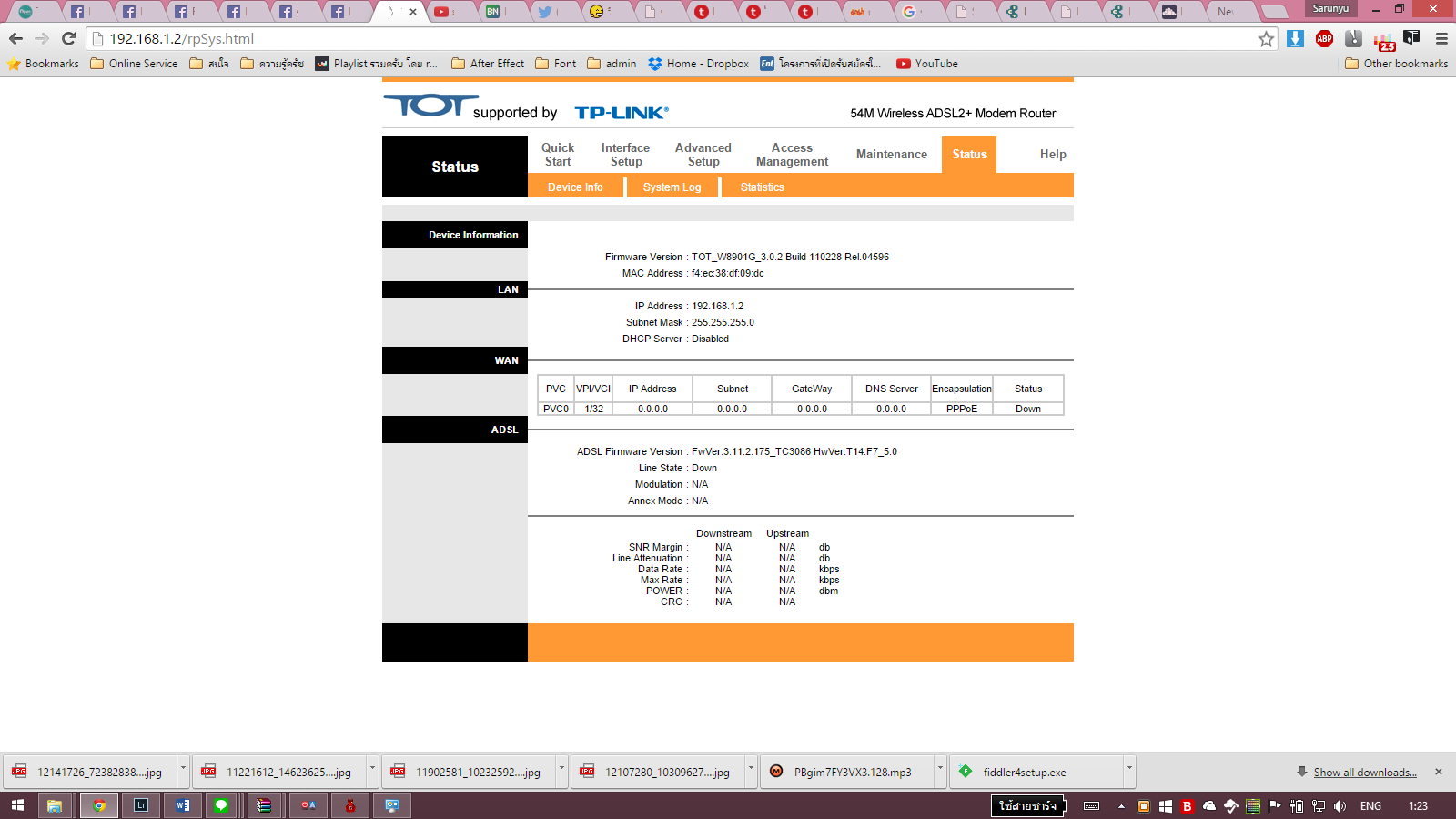Click the volume speaker tray icon
This screenshot has width=1456, height=819.
pyautogui.click(x=1340, y=806)
